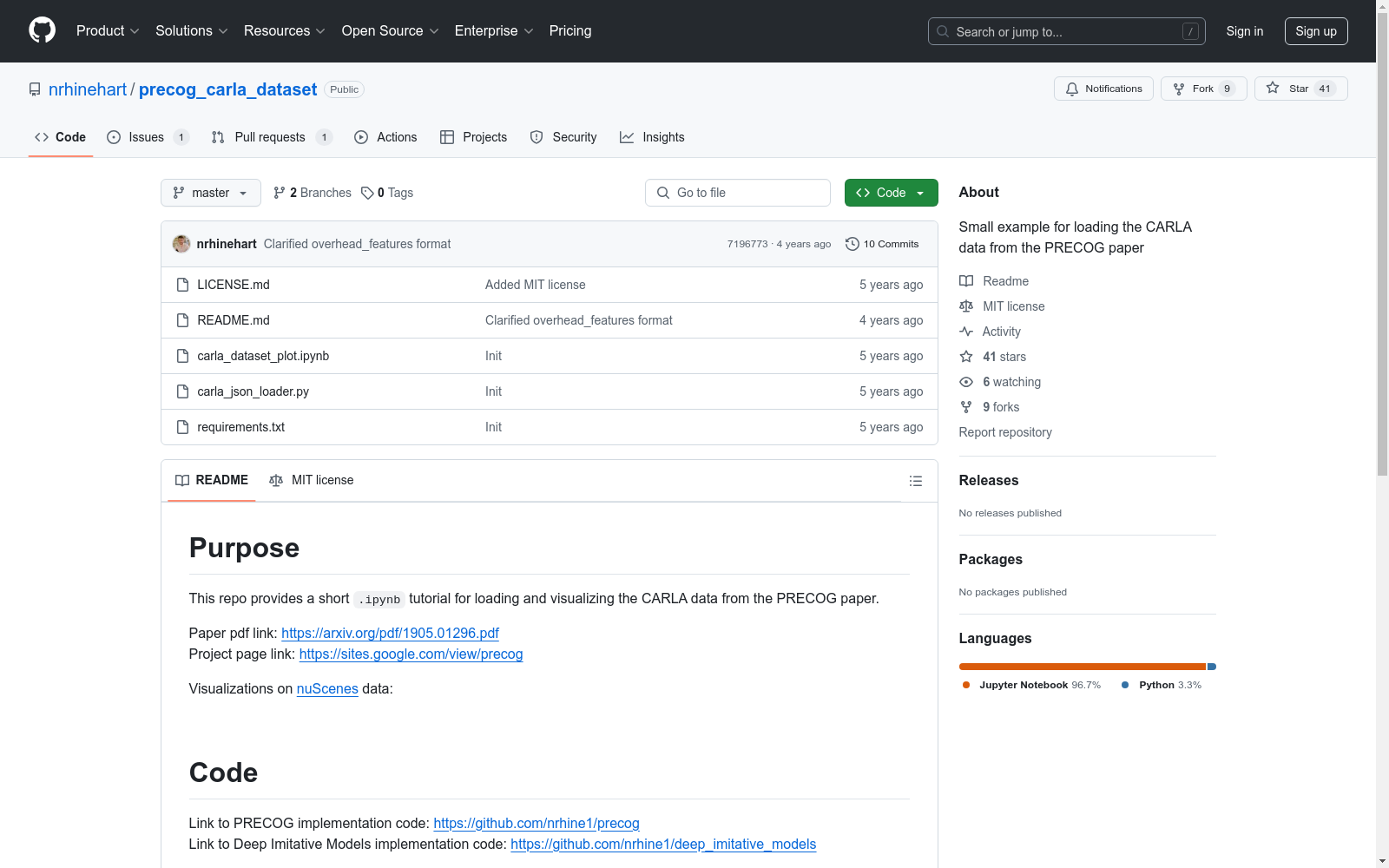
Task: Click the search magnifier icon in header
Action: click(x=943, y=31)
